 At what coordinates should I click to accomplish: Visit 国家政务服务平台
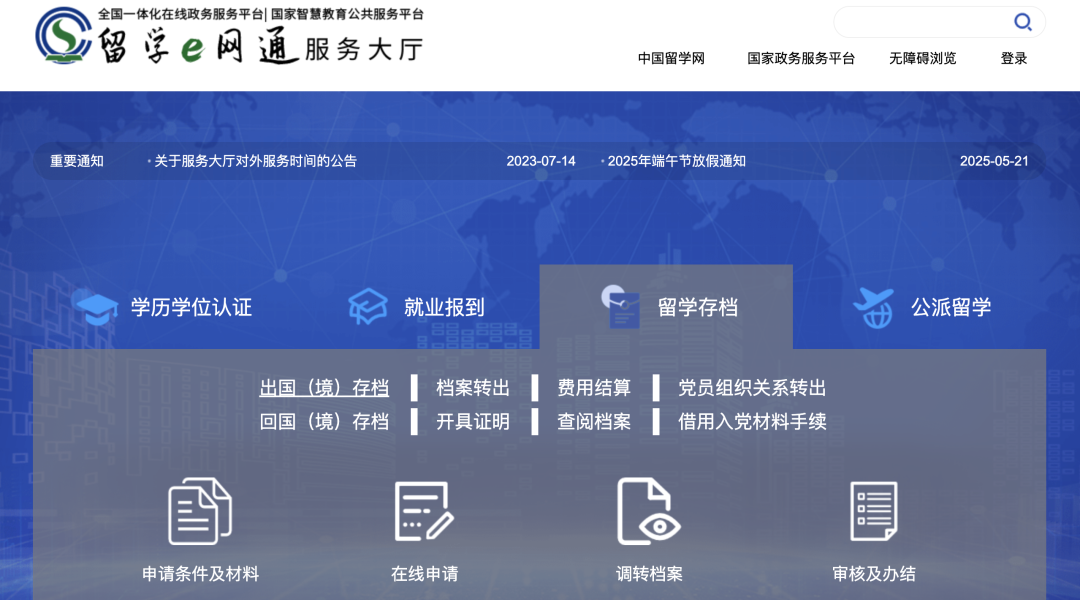pos(800,59)
